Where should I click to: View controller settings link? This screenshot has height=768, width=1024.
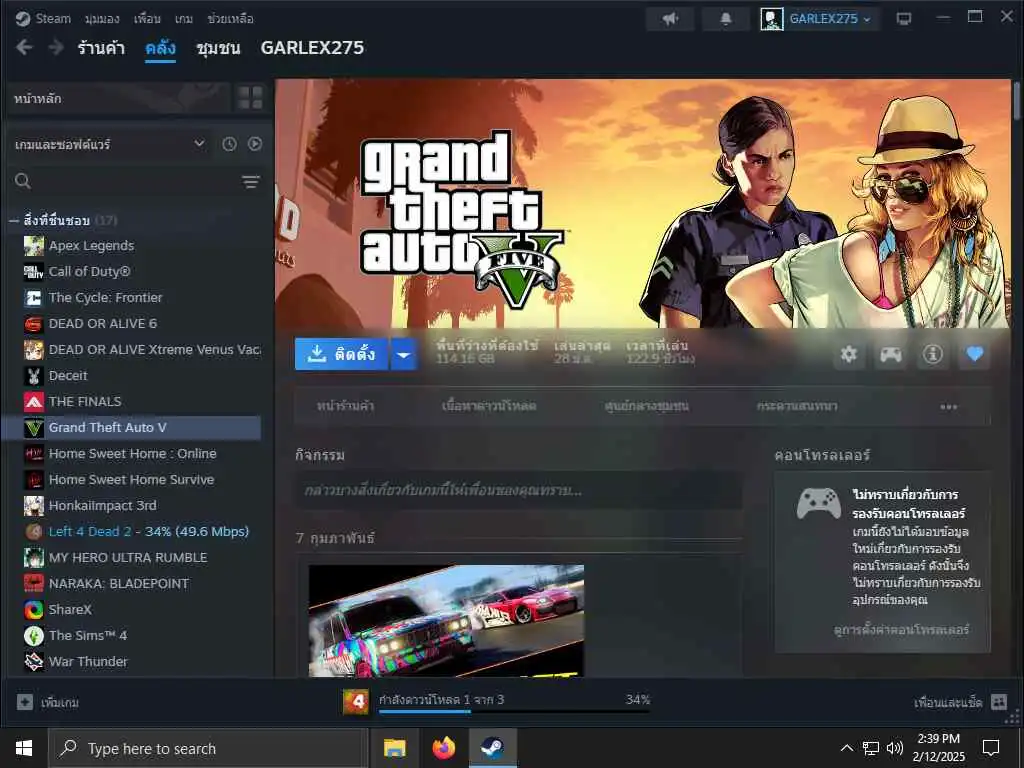pyautogui.click(x=901, y=630)
